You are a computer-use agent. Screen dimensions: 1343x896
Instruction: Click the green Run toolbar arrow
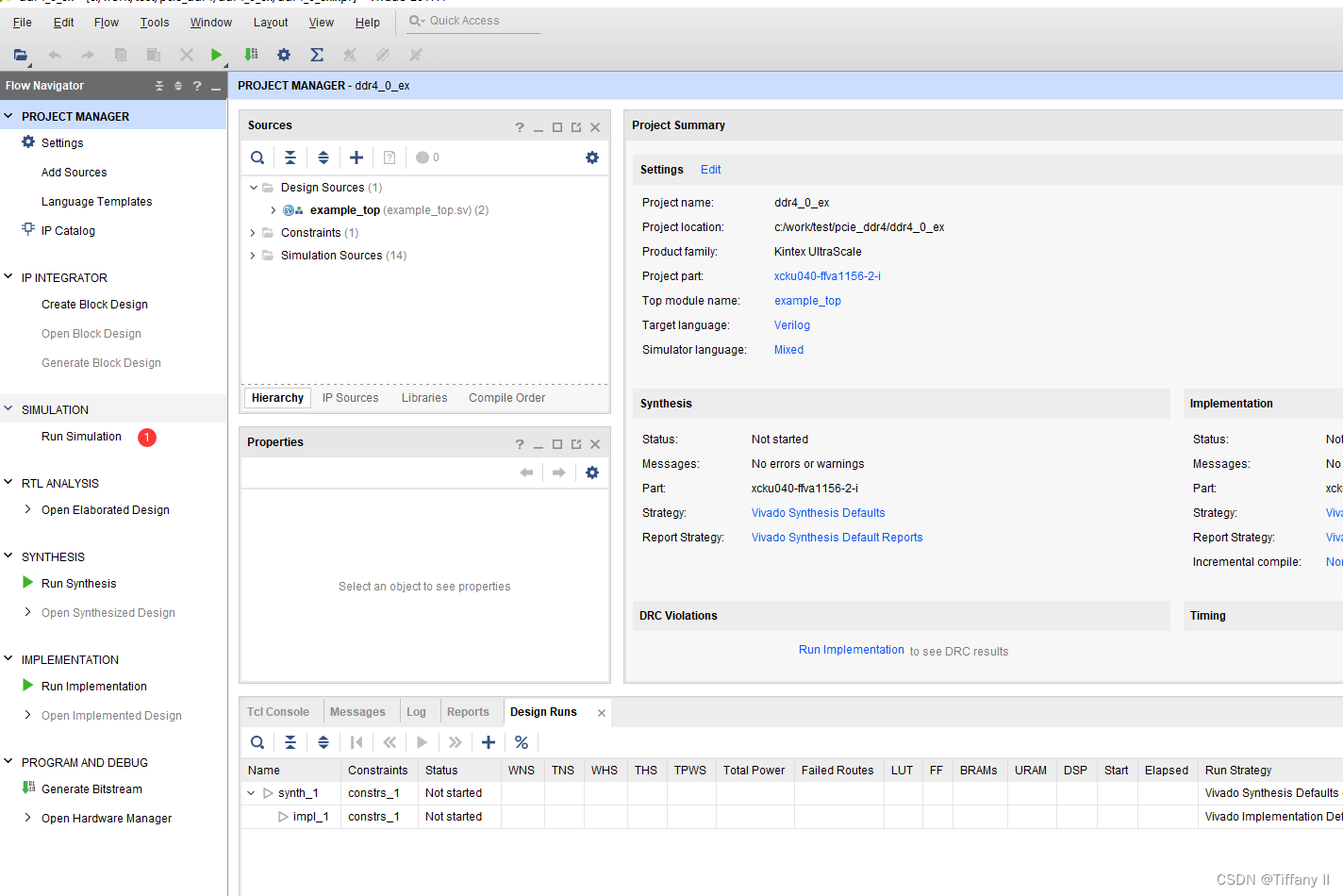pos(216,55)
